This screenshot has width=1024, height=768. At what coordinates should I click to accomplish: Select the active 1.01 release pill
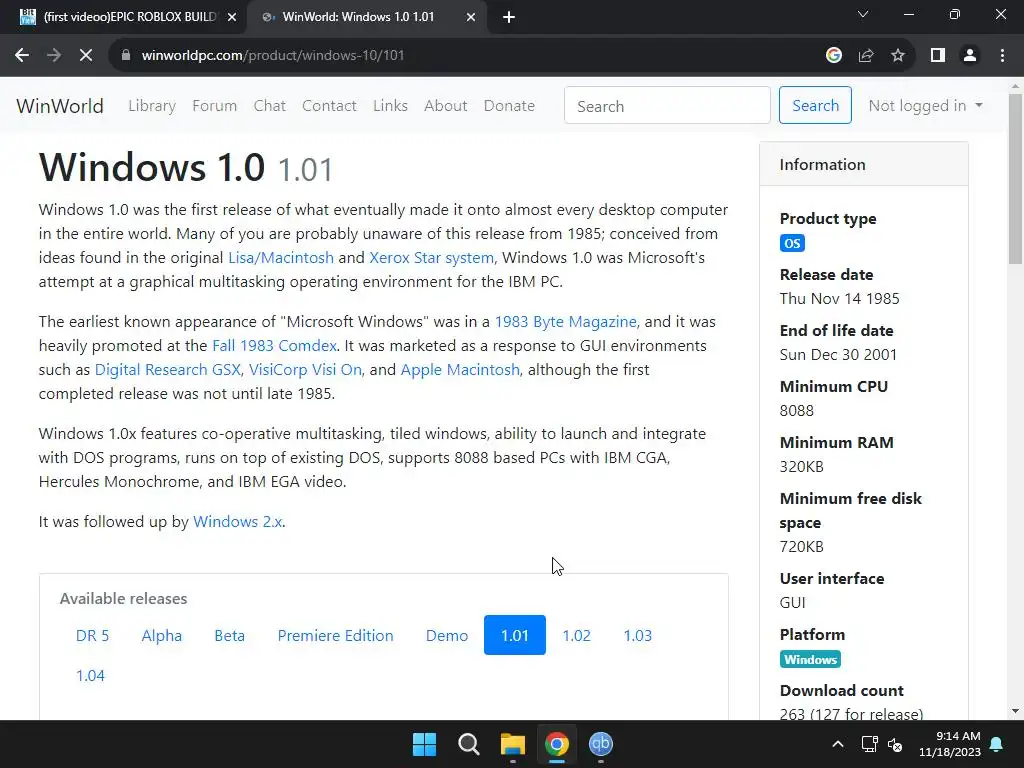point(515,635)
